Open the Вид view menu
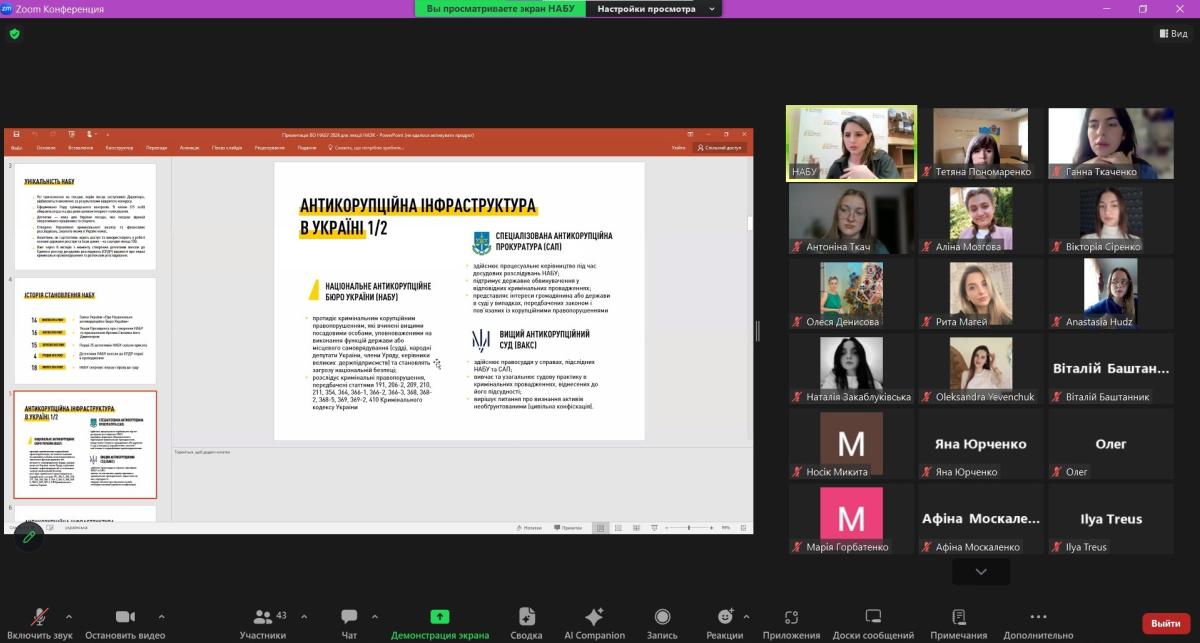1200x643 pixels. tap(1174, 33)
